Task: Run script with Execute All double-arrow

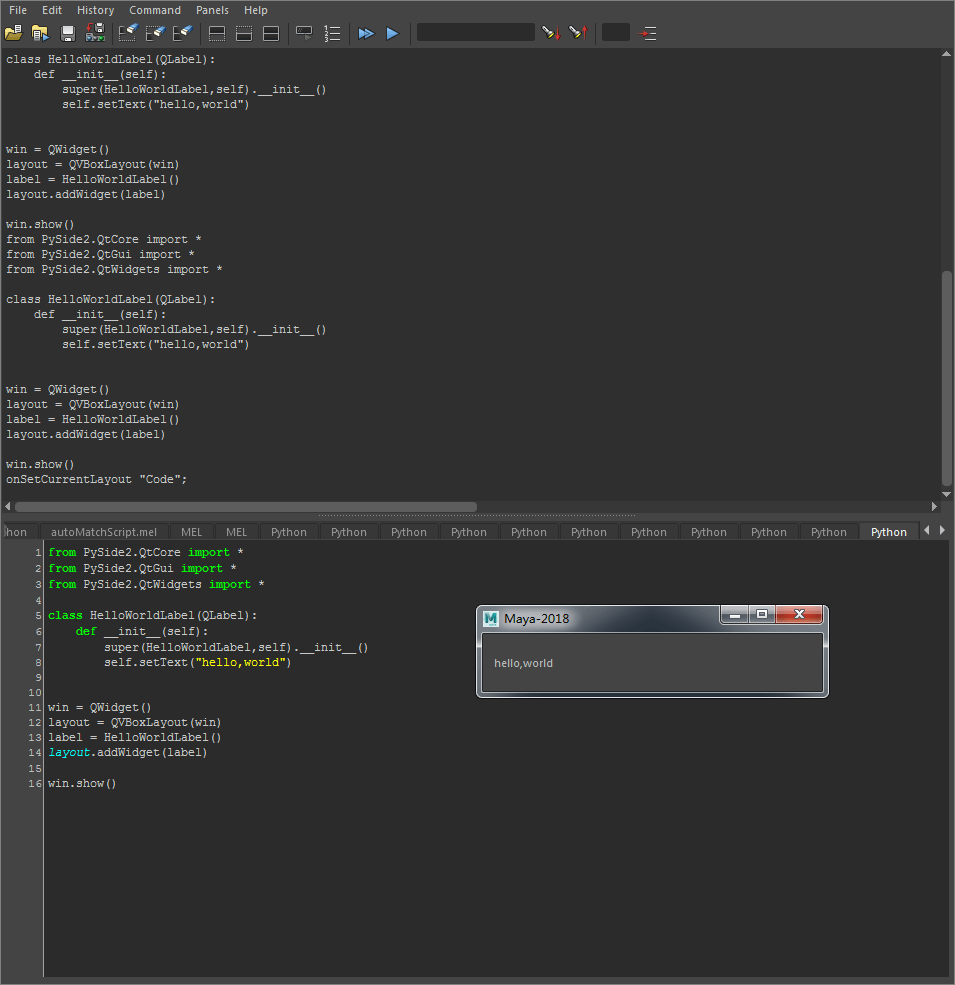Action: pyautogui.click(x=366, y=33)
